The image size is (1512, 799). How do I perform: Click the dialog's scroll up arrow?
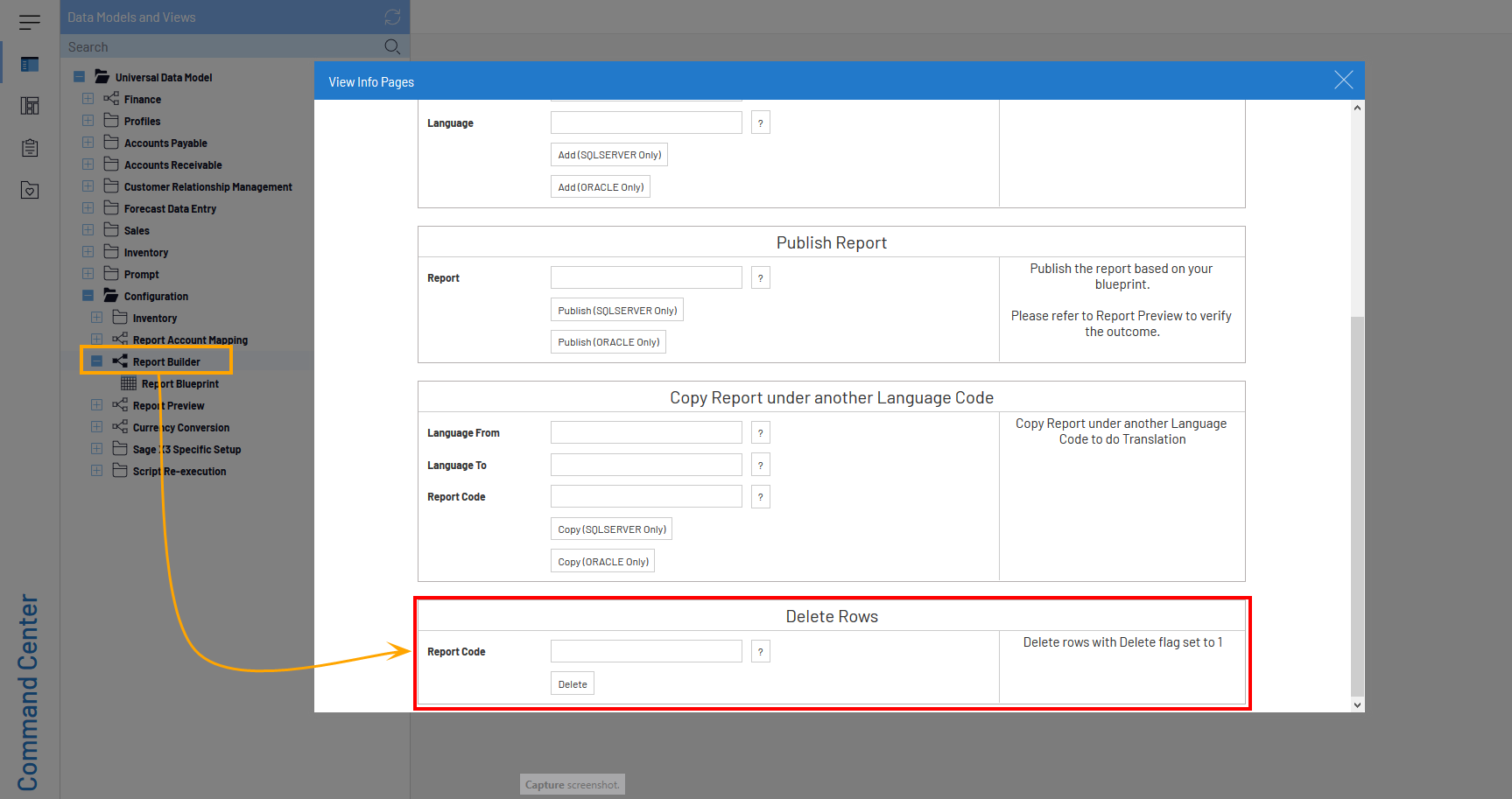1357,108
